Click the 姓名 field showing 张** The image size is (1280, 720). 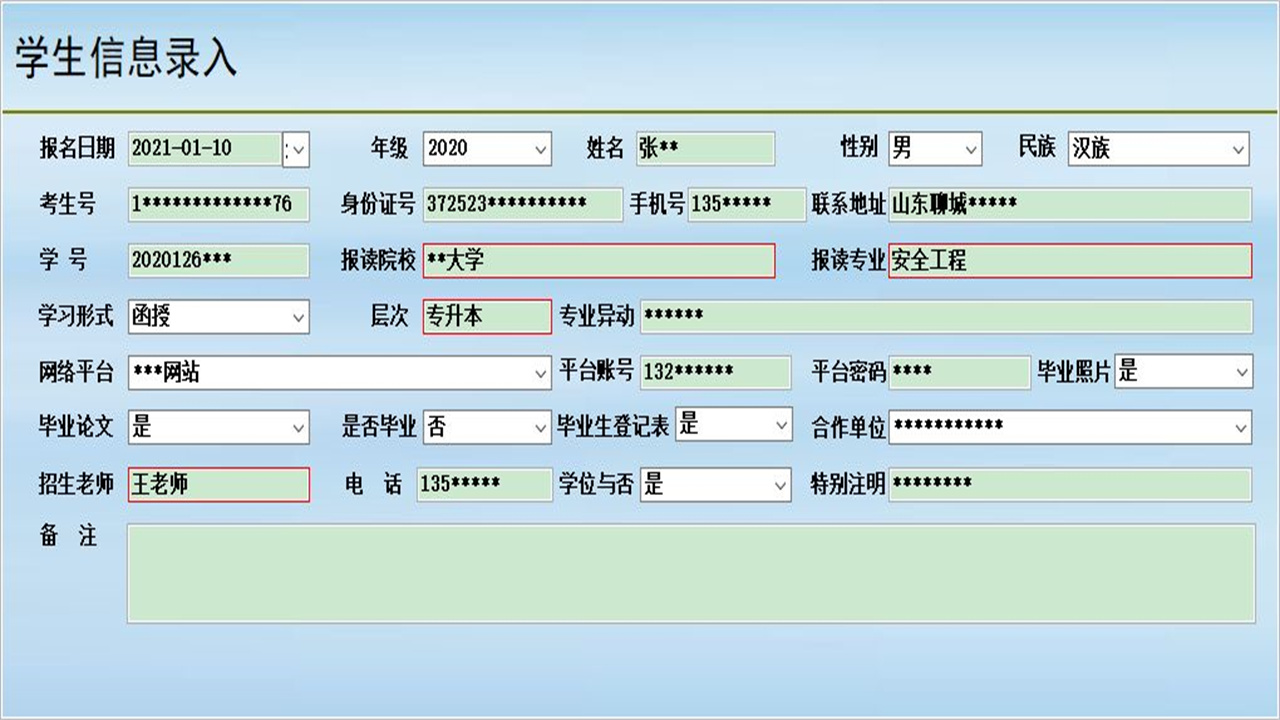click(705, 148)
